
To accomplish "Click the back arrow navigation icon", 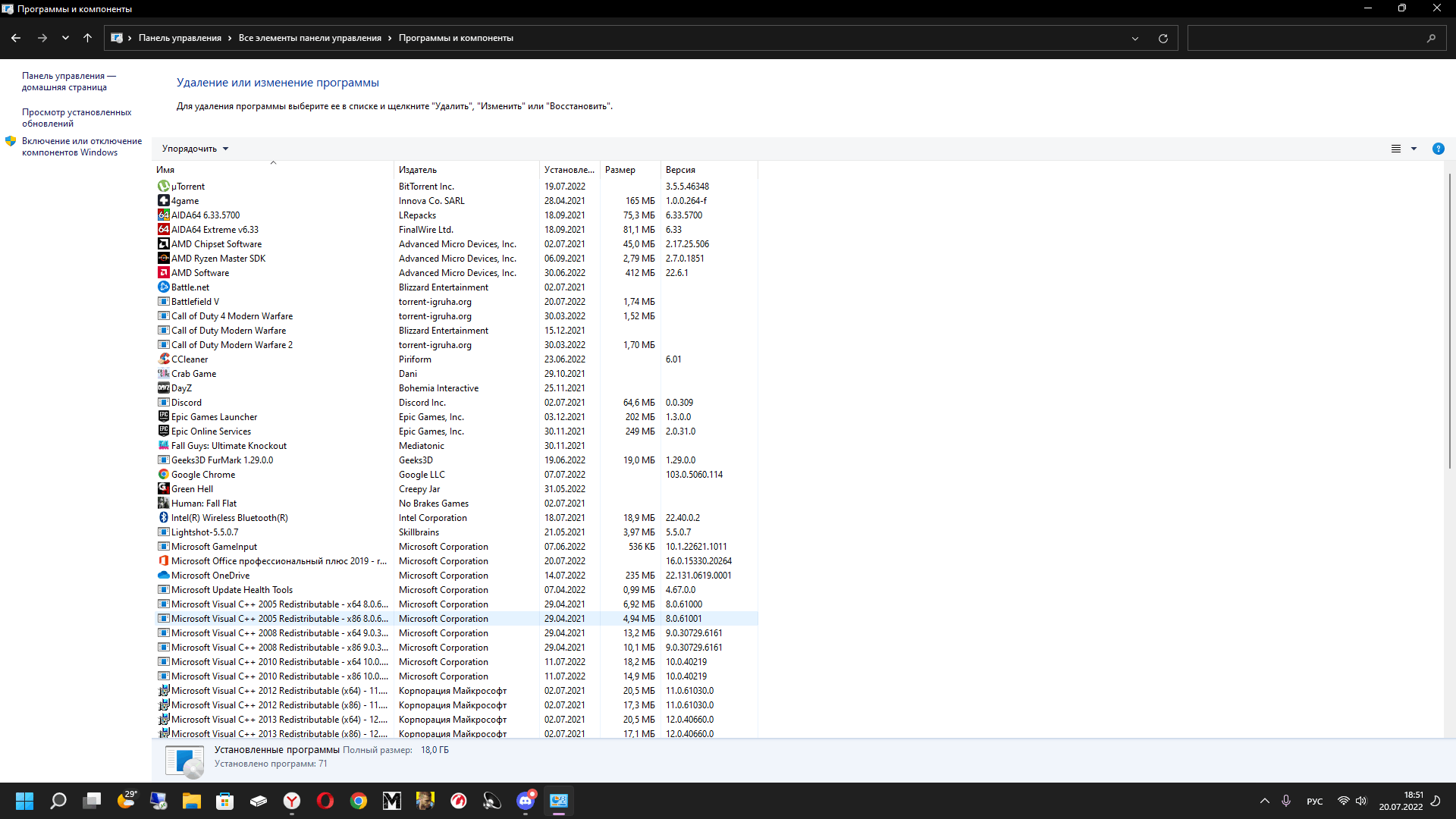I will click(x=16, y=38).
